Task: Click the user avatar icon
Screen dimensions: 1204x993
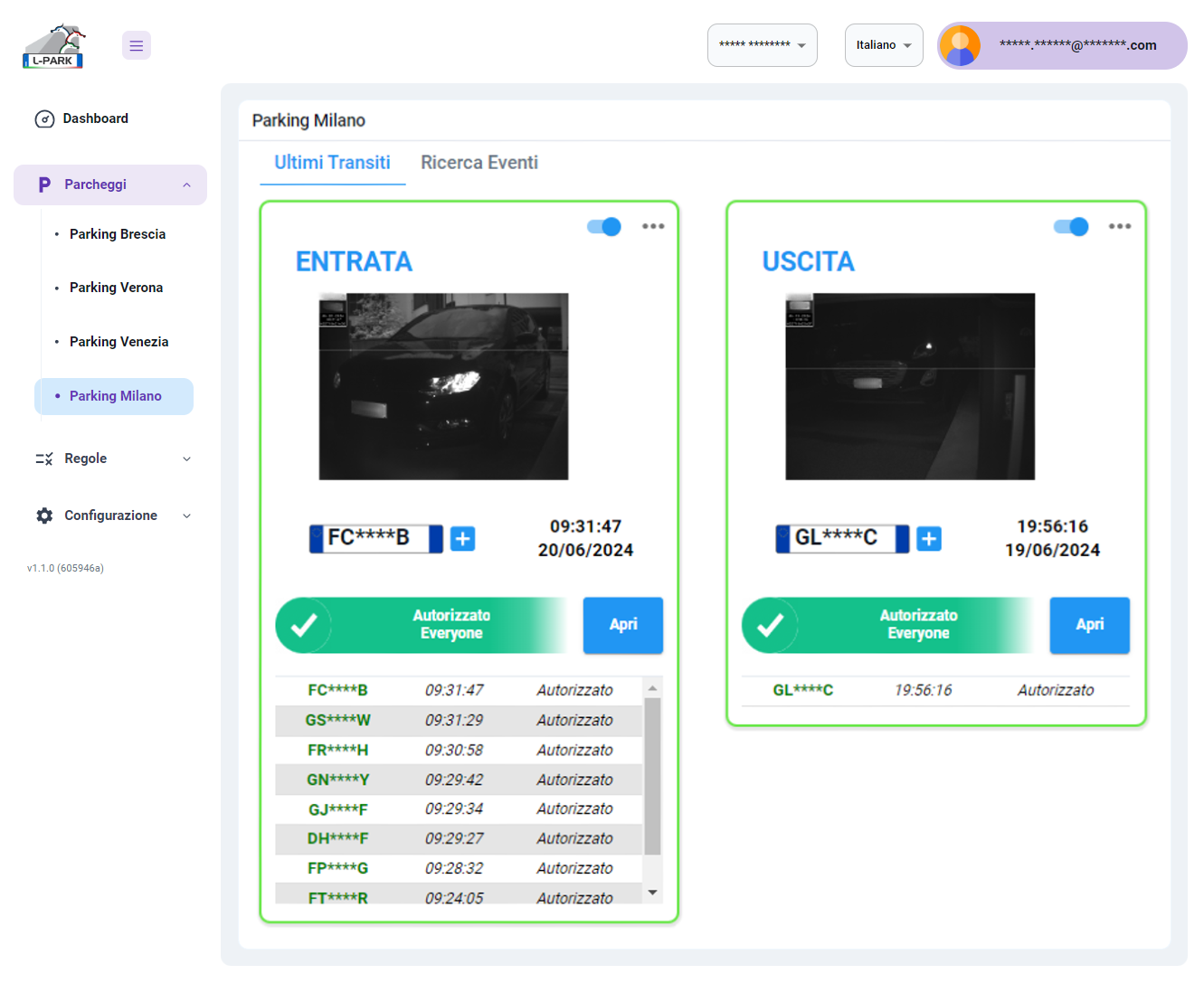Action: tap(961, 45)
